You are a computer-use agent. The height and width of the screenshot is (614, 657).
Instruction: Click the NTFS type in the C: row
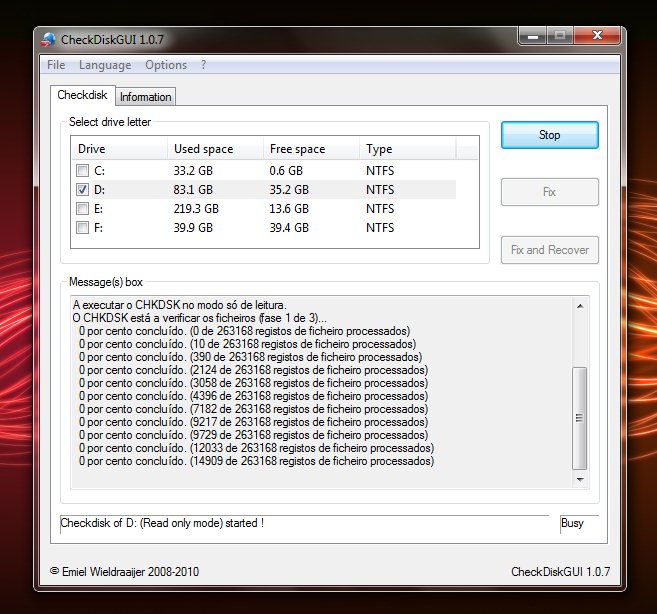pyautogui.click(x=380, y=171)
